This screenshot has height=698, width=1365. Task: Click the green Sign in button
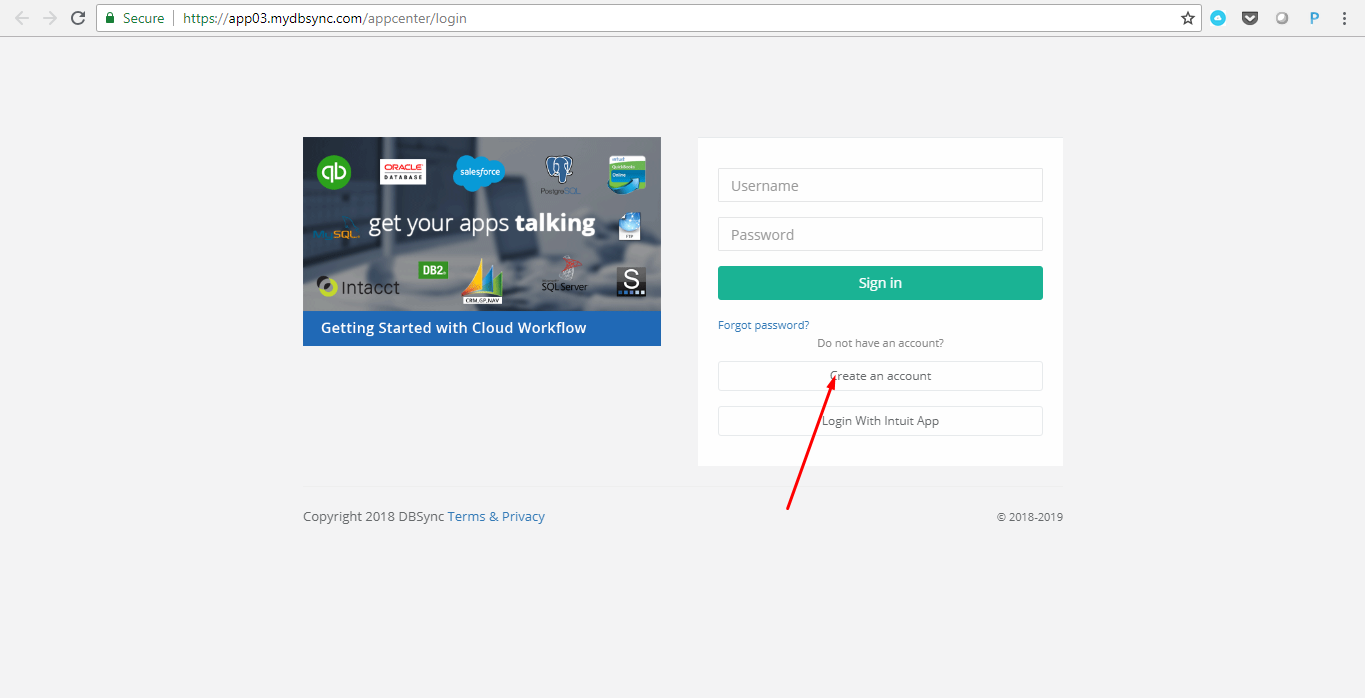[x=880, y=283]
